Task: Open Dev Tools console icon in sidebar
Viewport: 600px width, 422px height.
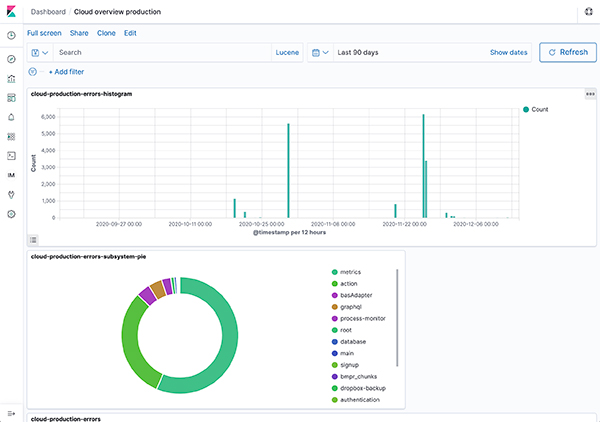Action: coord(11,156)
